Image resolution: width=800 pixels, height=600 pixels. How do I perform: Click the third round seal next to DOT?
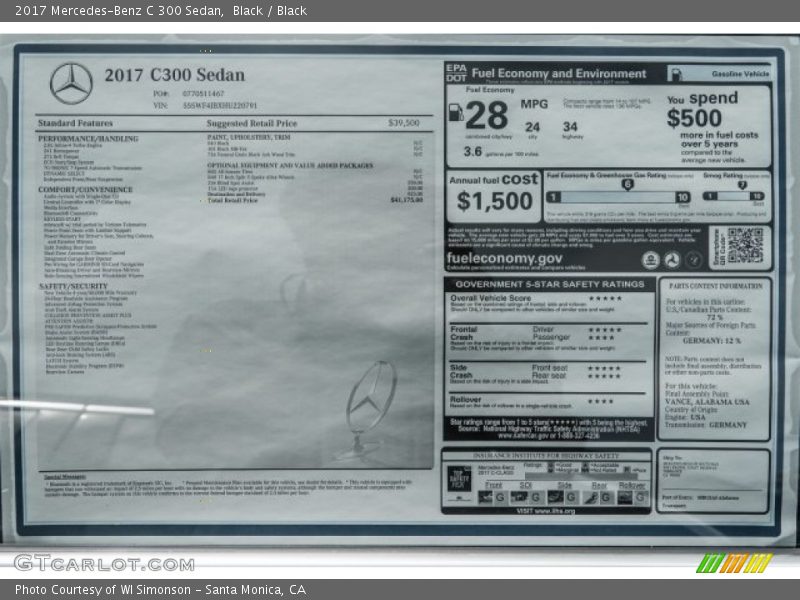pos(693,260)
